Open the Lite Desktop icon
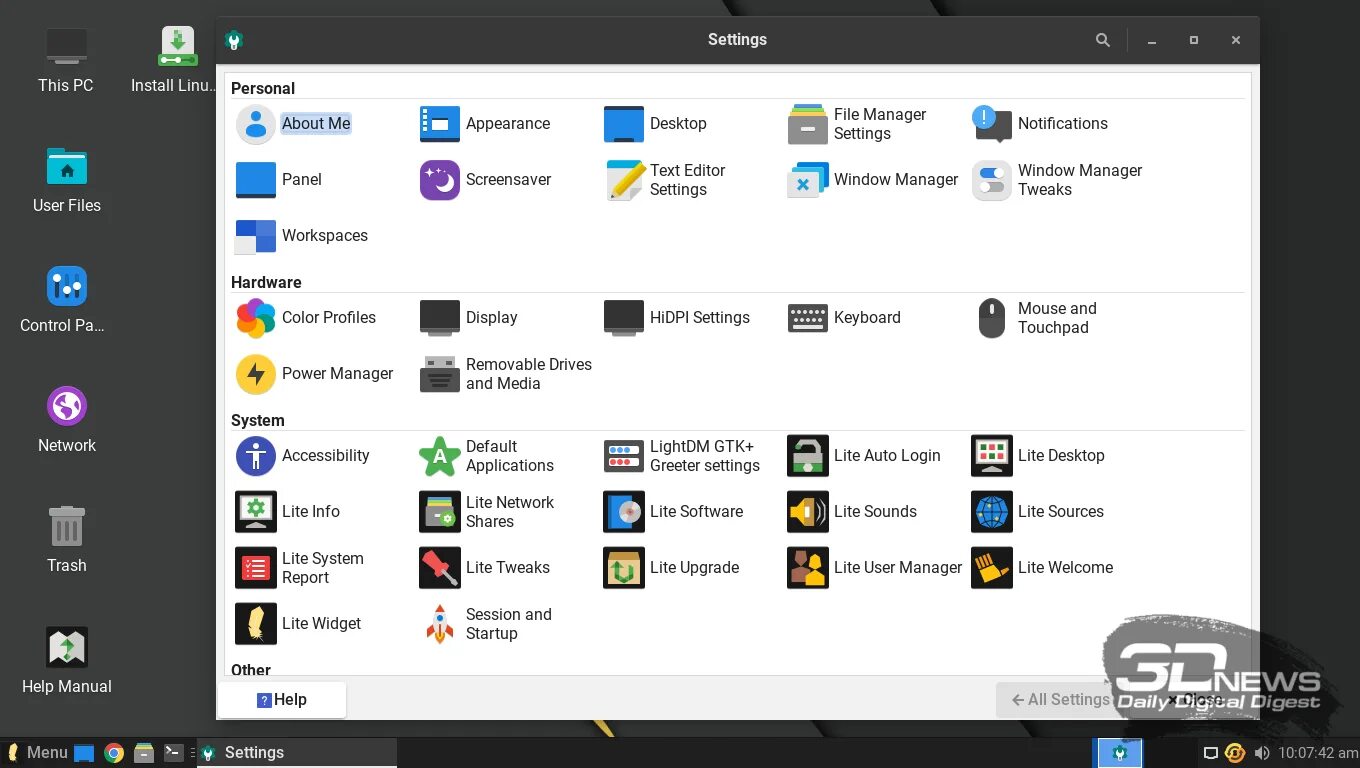 pos(992,456)
